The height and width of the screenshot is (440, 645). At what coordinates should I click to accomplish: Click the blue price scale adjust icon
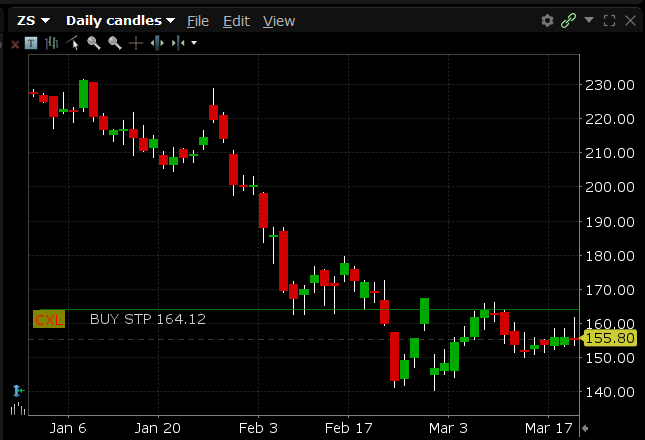pyautogui.click(x=18, y=390)
